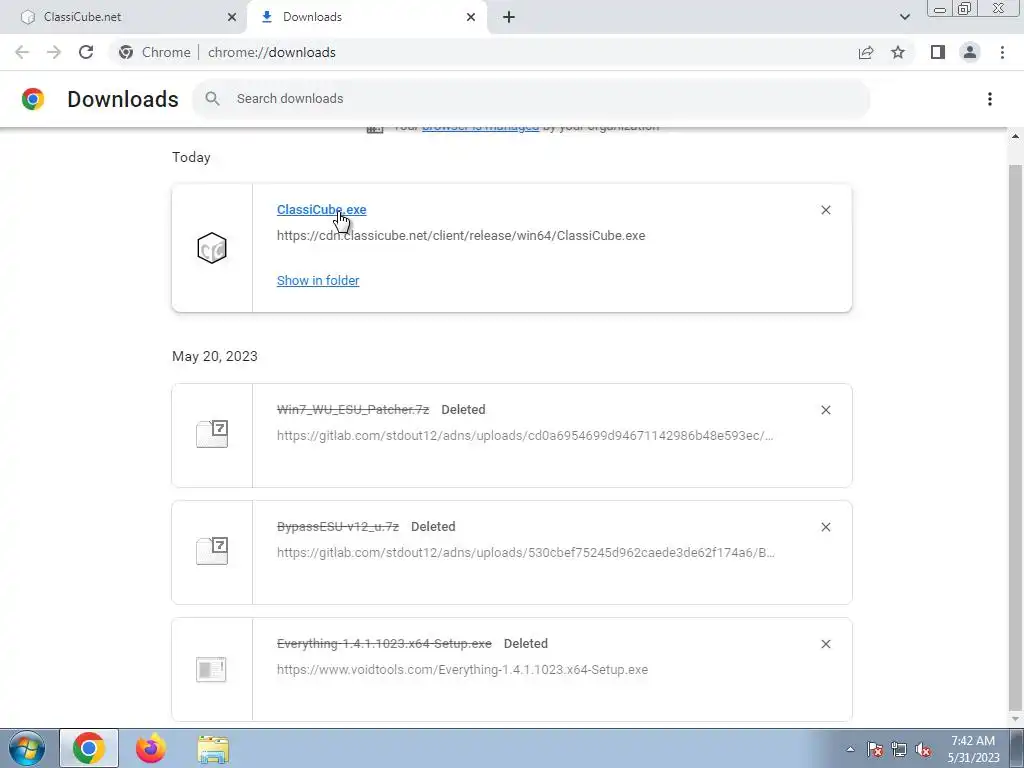Click the Chrome logo beside Downloads title
This screenshot has height=768, width=1024.
33,99
